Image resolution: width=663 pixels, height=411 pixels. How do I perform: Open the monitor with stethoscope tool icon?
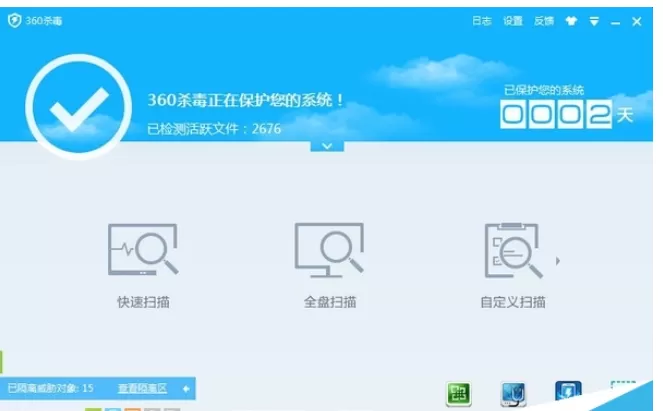[513, 394]
